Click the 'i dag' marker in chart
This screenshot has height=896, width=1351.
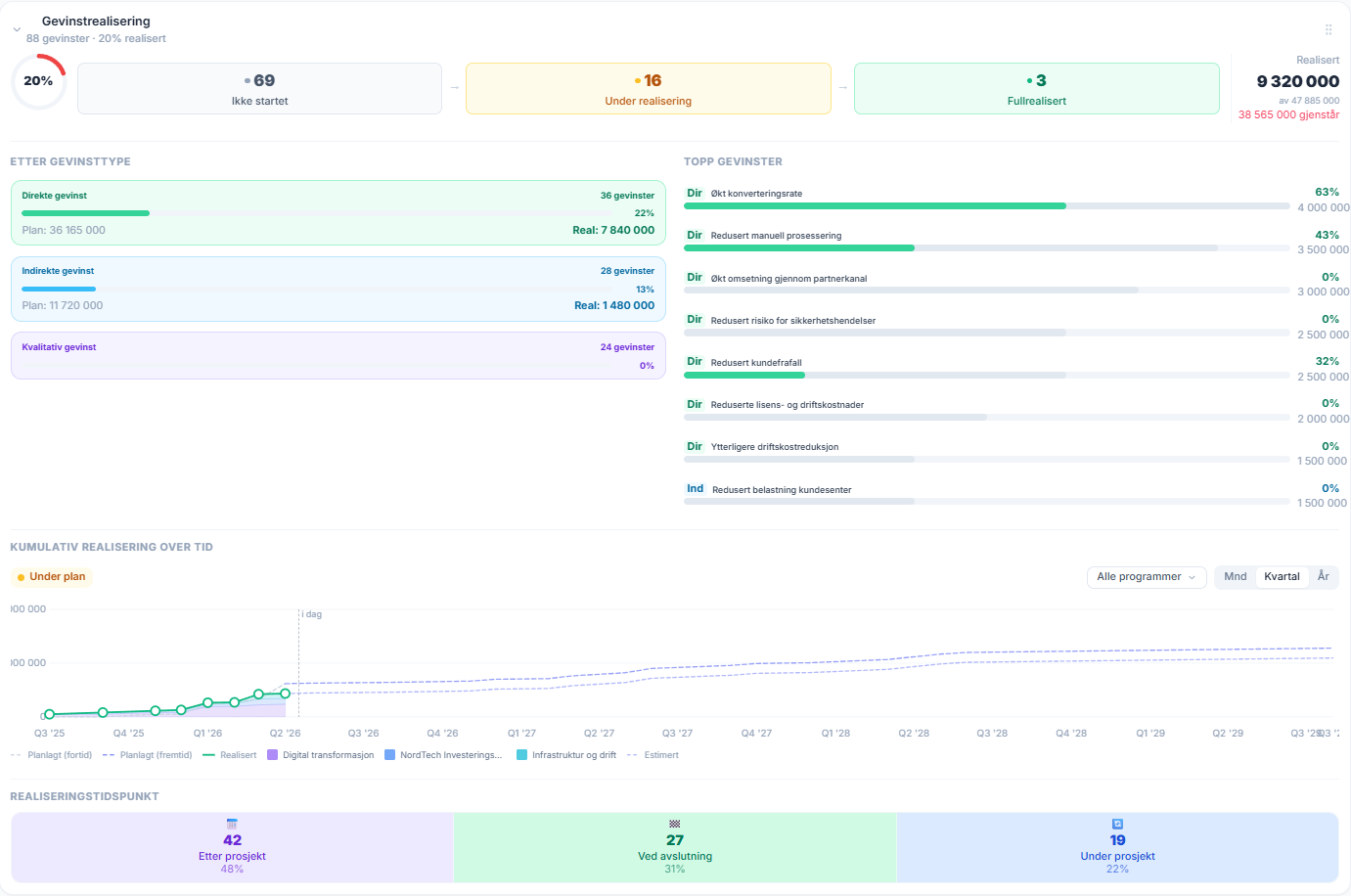tap(312, 614)
